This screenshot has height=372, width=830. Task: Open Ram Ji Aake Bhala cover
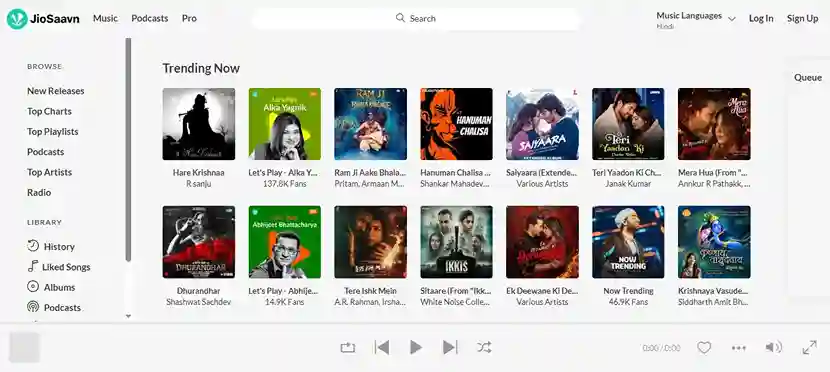(x=371, y=124)
